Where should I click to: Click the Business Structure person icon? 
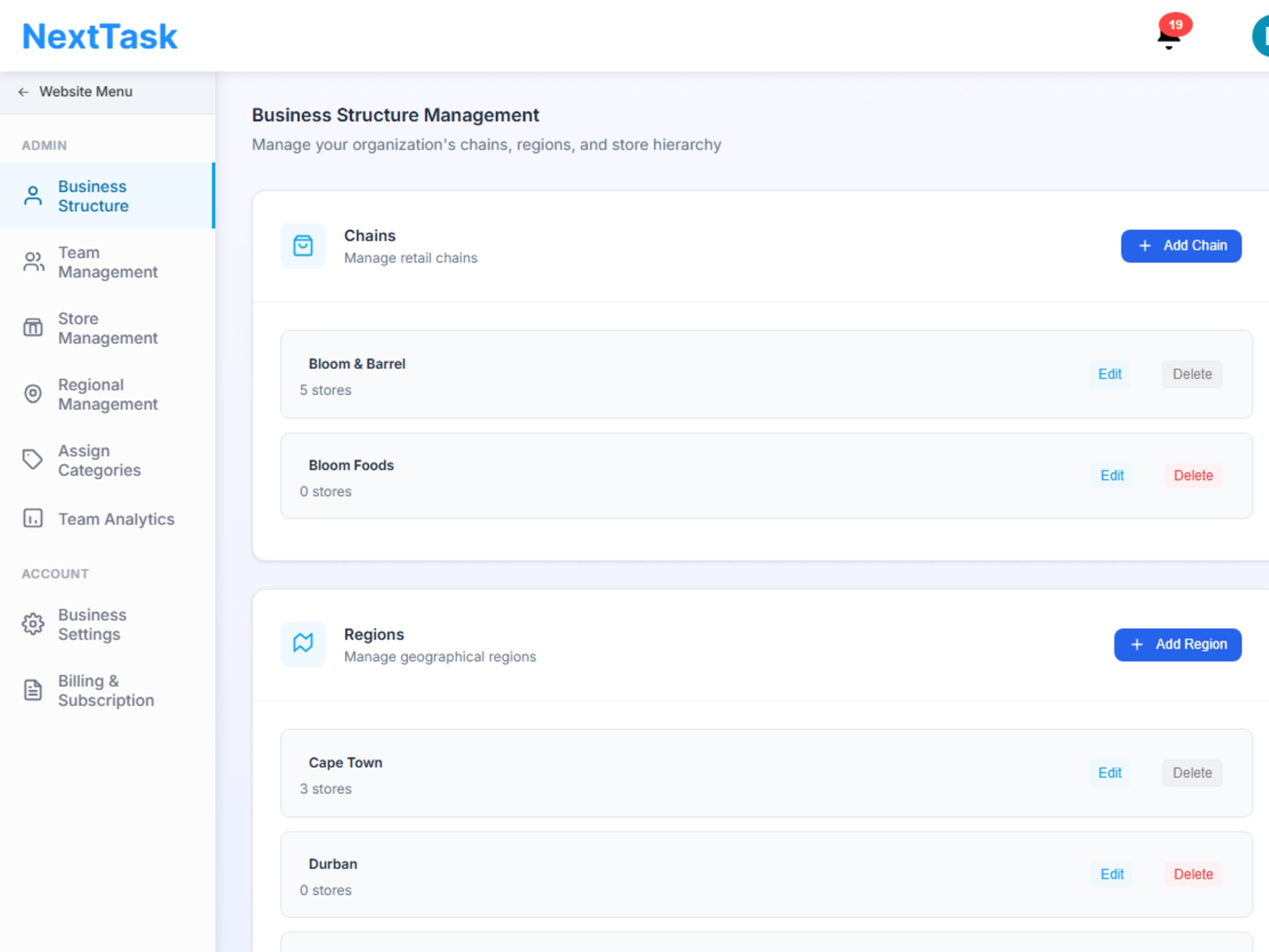[x=33, y=196]
